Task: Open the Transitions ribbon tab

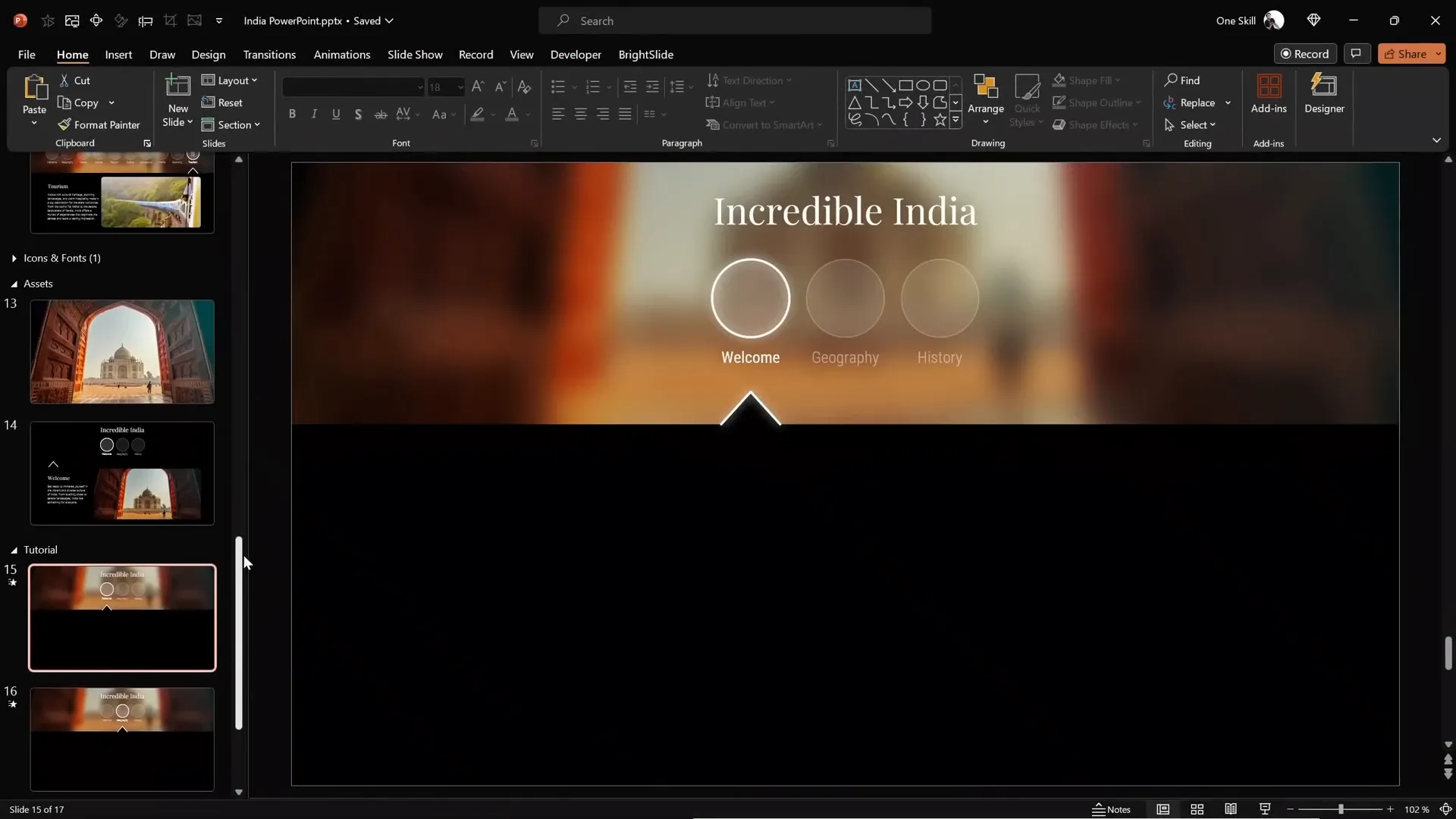Action: tap(269, 55)
